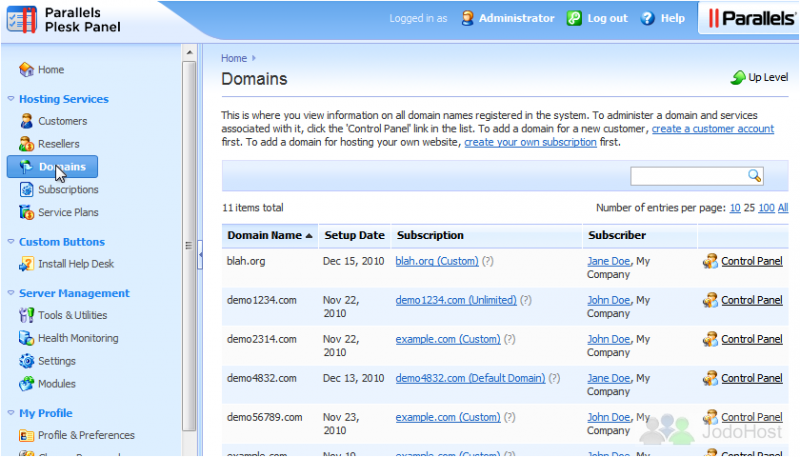800x457 pixels.
Task: Click the Install Help Desk icon
Action: coord(26,264)
